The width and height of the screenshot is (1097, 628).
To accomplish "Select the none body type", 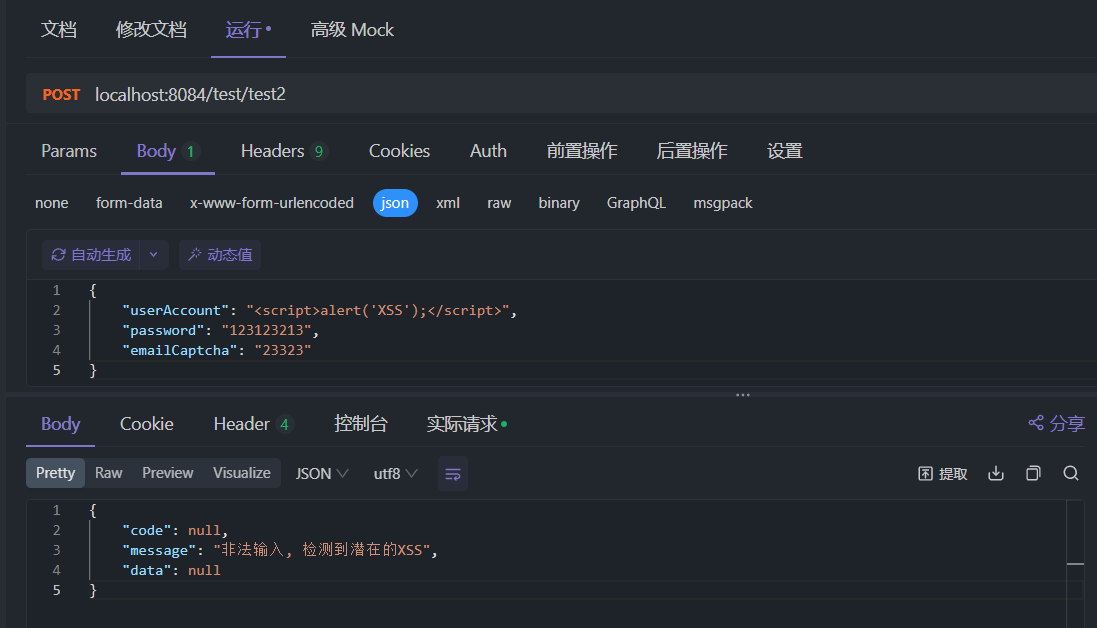I will click(x=52, y=203).
